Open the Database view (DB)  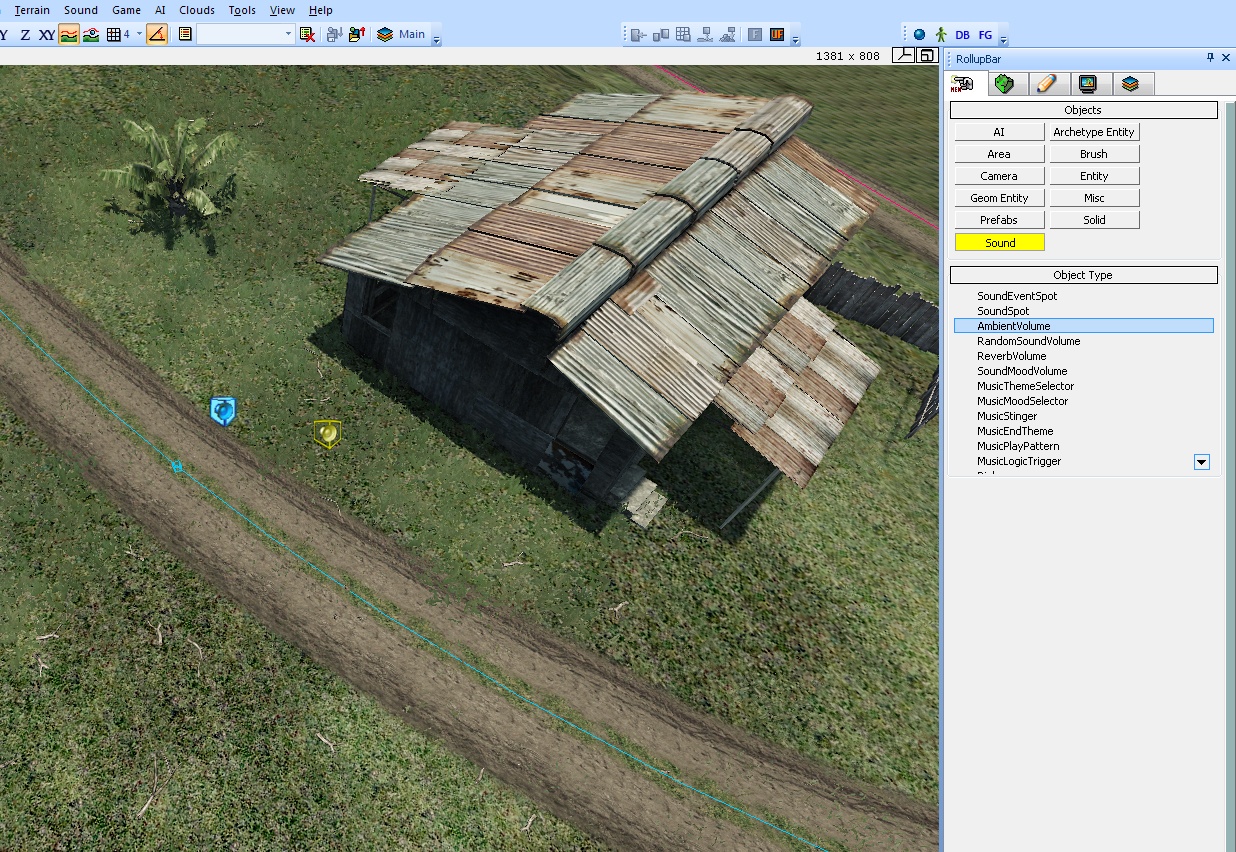pos(962,34)
